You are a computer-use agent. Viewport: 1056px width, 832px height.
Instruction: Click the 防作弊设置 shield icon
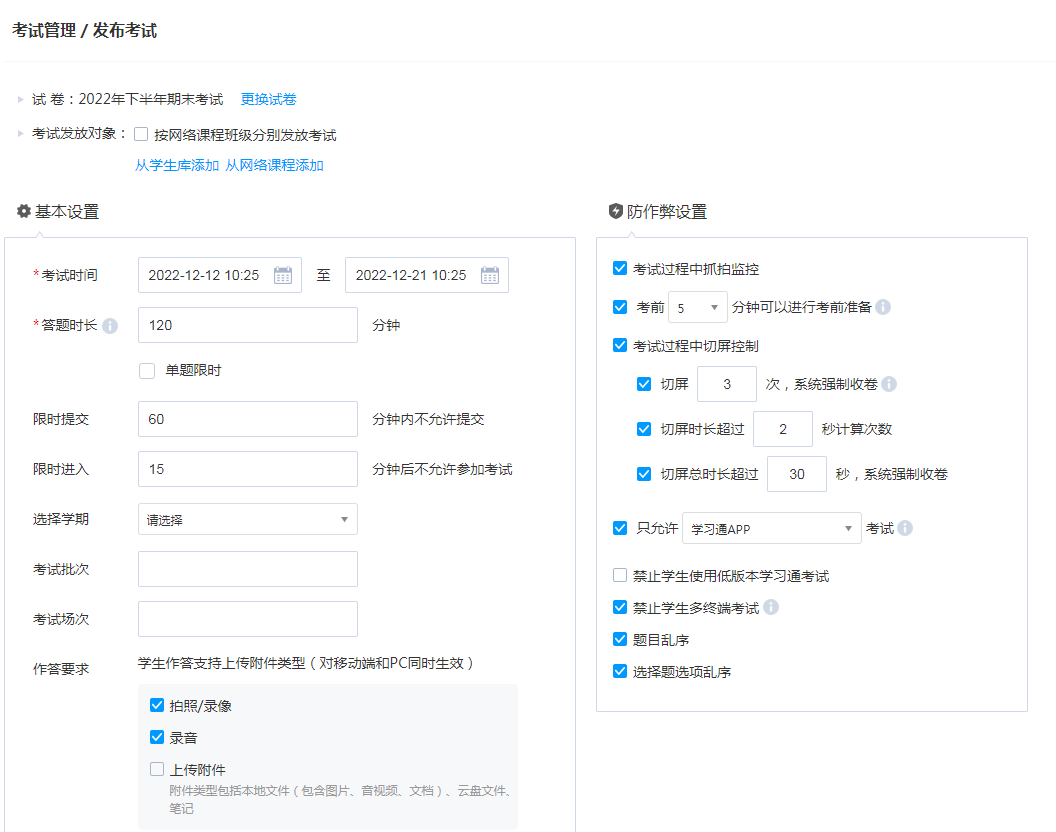[x=616, y=212]
